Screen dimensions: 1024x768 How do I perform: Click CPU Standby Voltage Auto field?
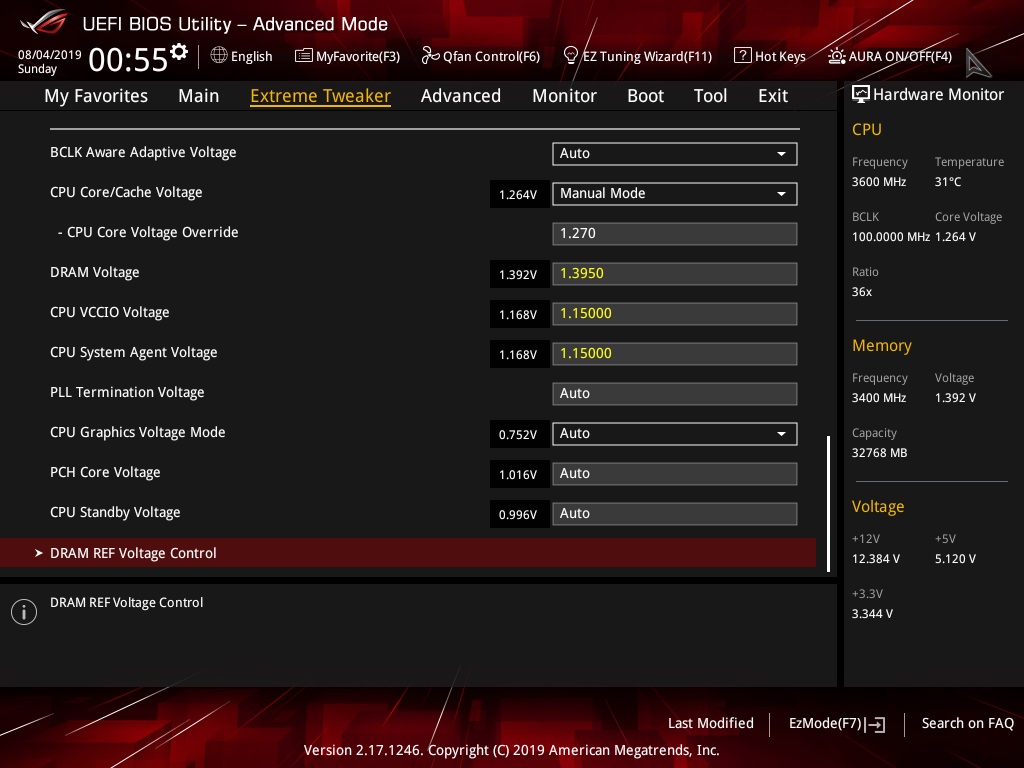(675, 513)
